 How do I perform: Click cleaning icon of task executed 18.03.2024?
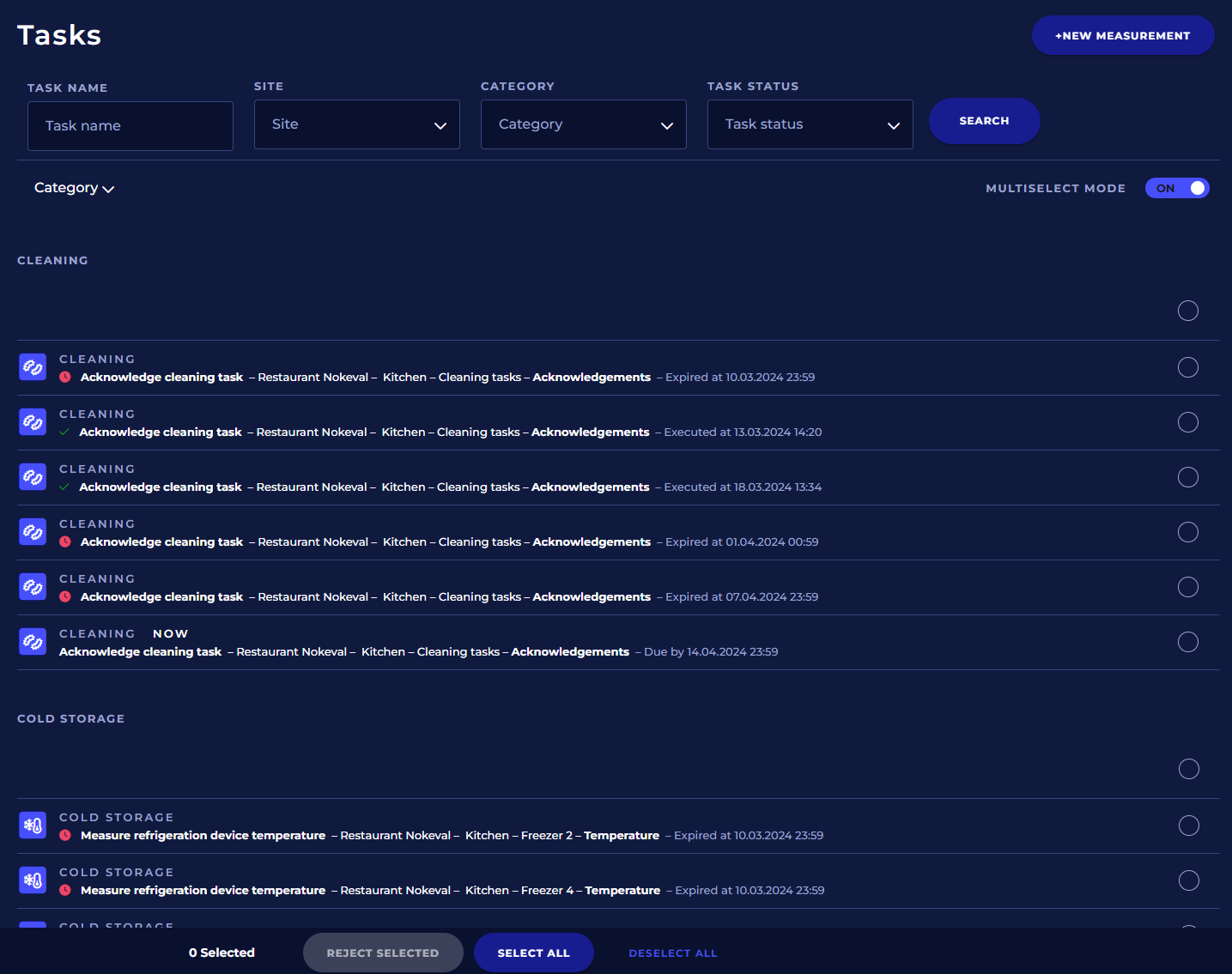click(33, 477)
